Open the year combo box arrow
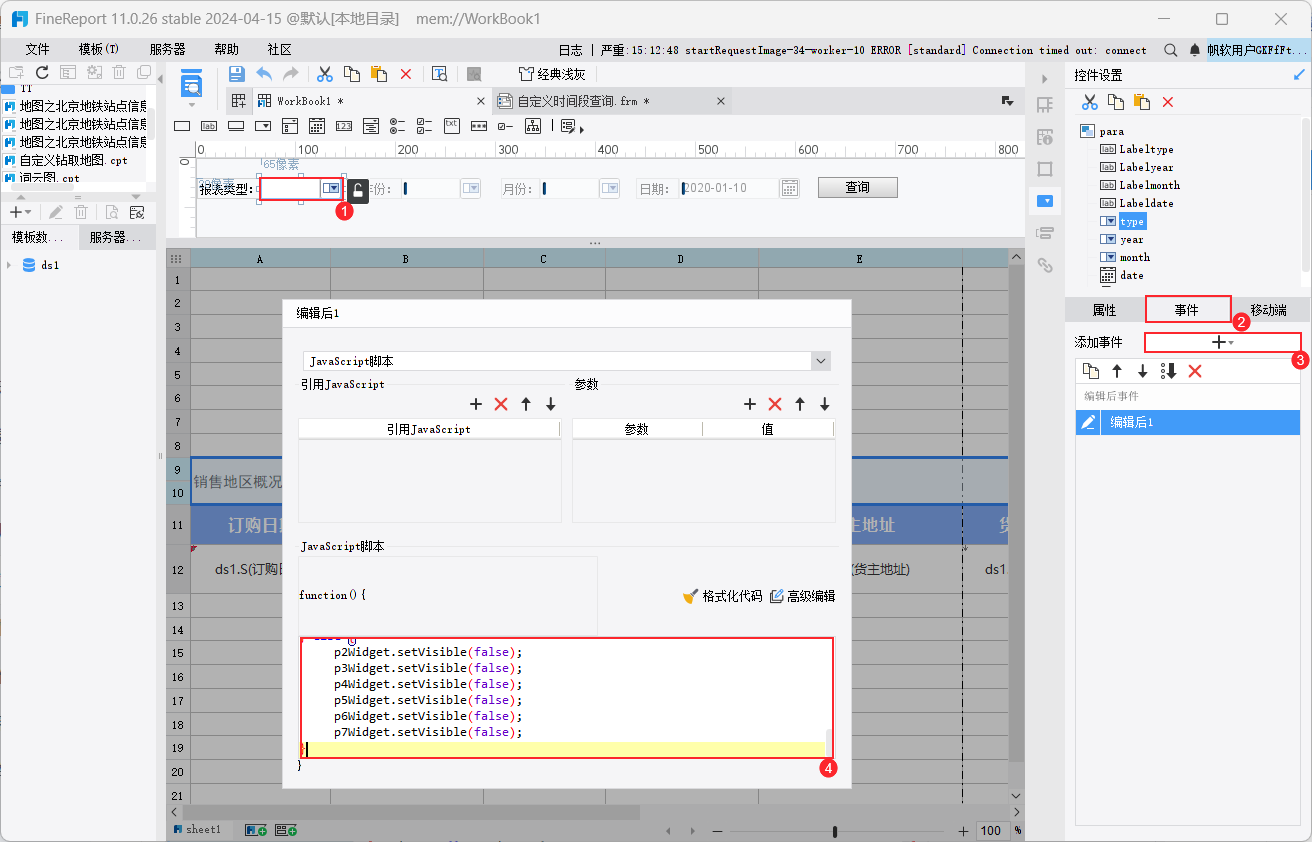This screenshot has width=1312, height=842. 470,188
